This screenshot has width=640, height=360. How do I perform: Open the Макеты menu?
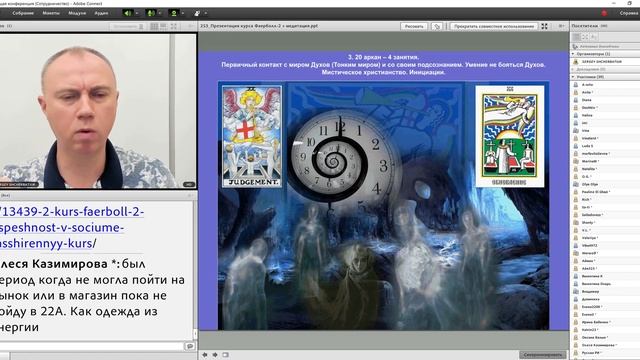51,13
